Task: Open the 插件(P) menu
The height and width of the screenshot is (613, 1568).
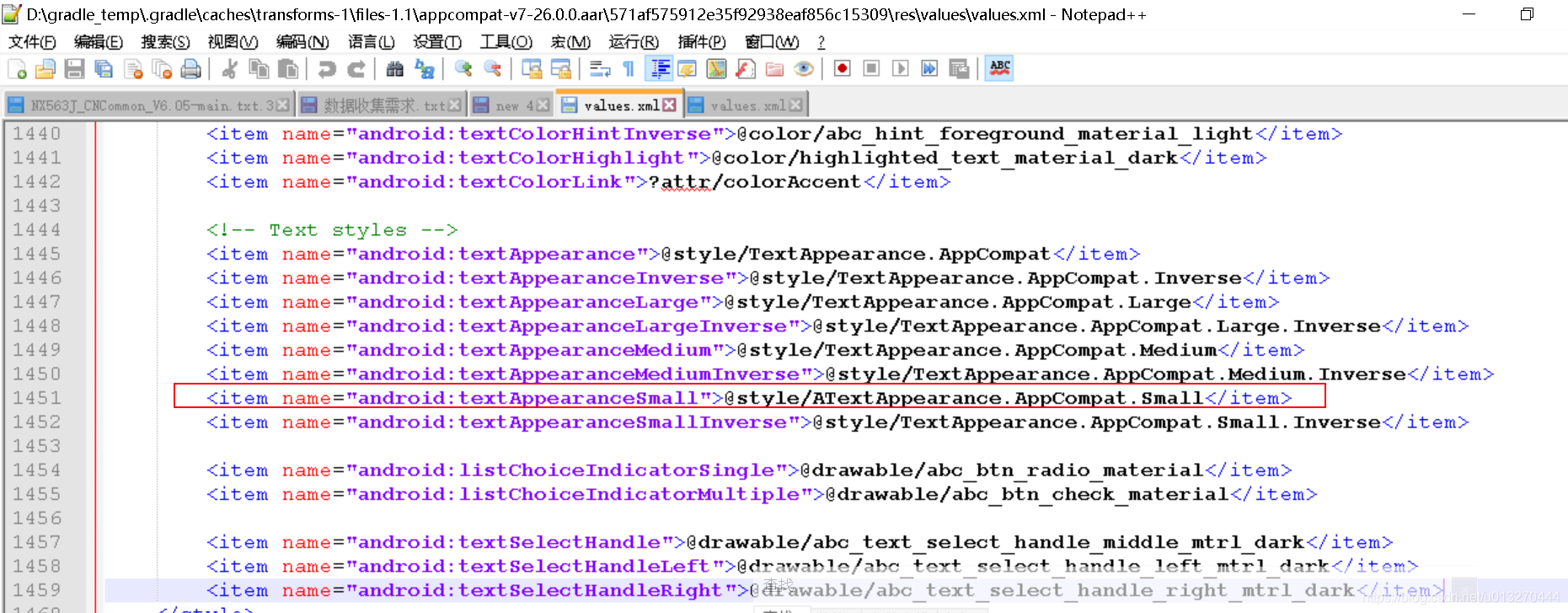Action: tap(702, 42)
